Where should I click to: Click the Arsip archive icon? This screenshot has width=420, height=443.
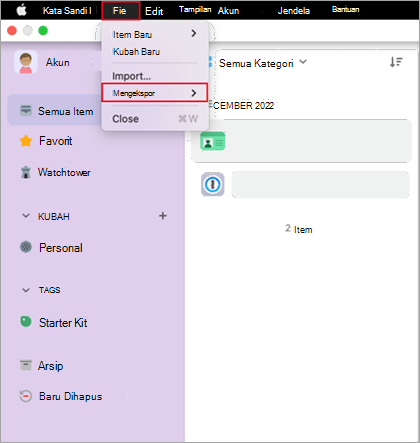click(26, 365)
